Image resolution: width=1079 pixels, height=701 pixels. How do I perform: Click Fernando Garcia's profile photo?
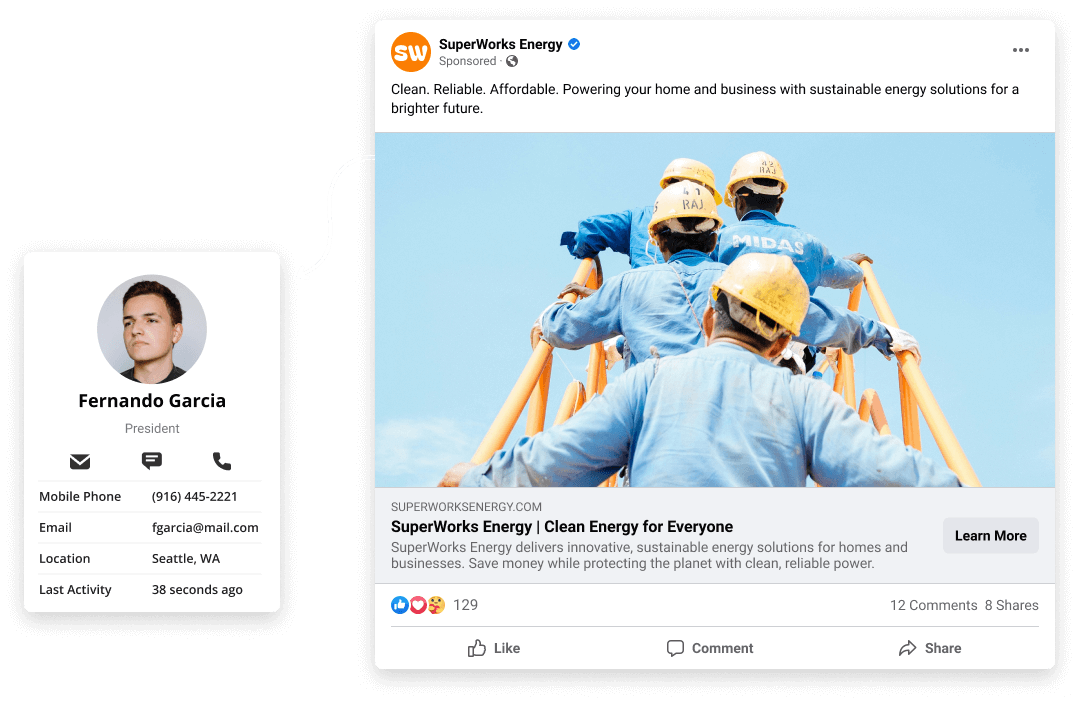pyautogui.click(x=152, y=329)
